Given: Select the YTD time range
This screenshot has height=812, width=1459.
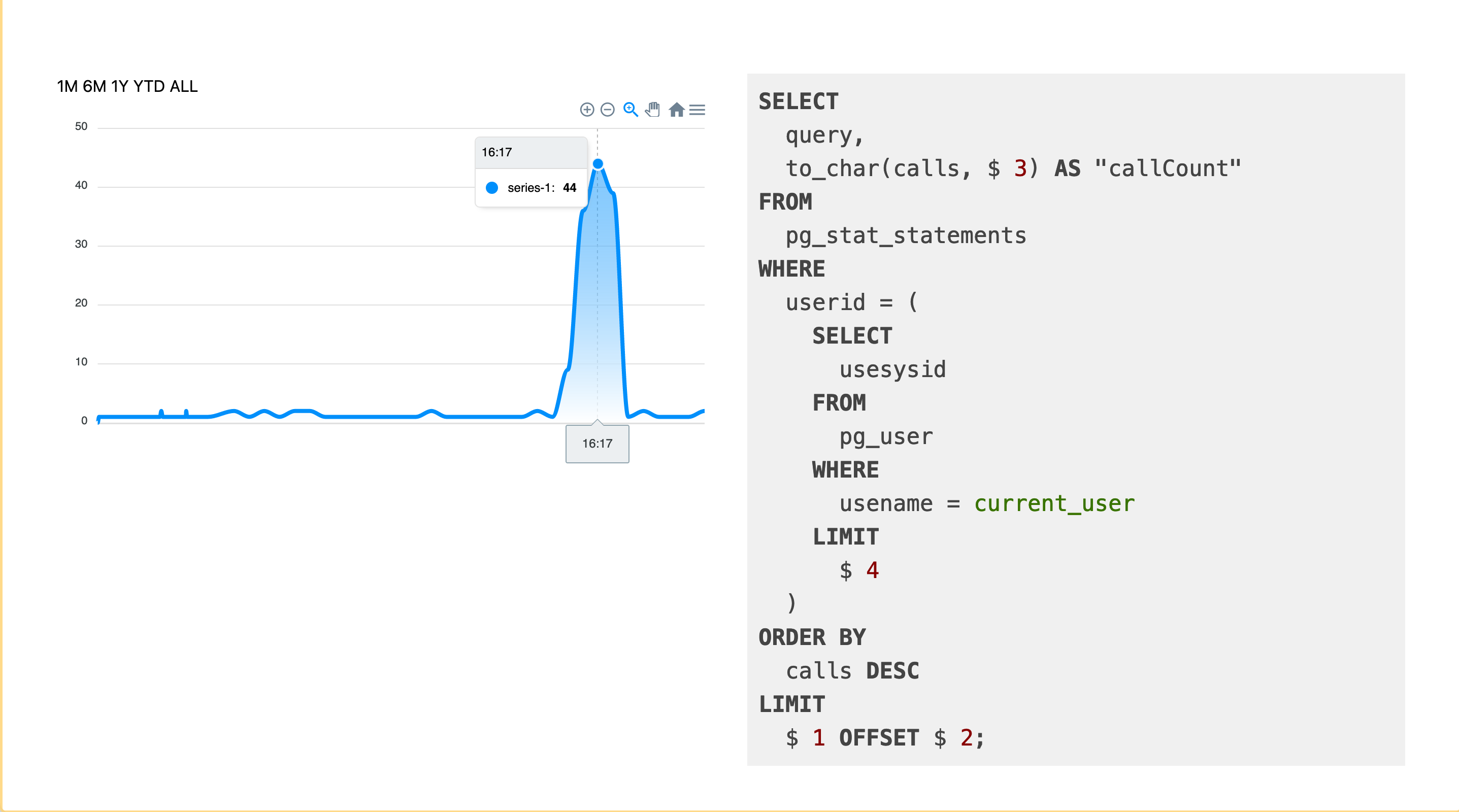Looking at the screenshot, I should click(149, 86).
